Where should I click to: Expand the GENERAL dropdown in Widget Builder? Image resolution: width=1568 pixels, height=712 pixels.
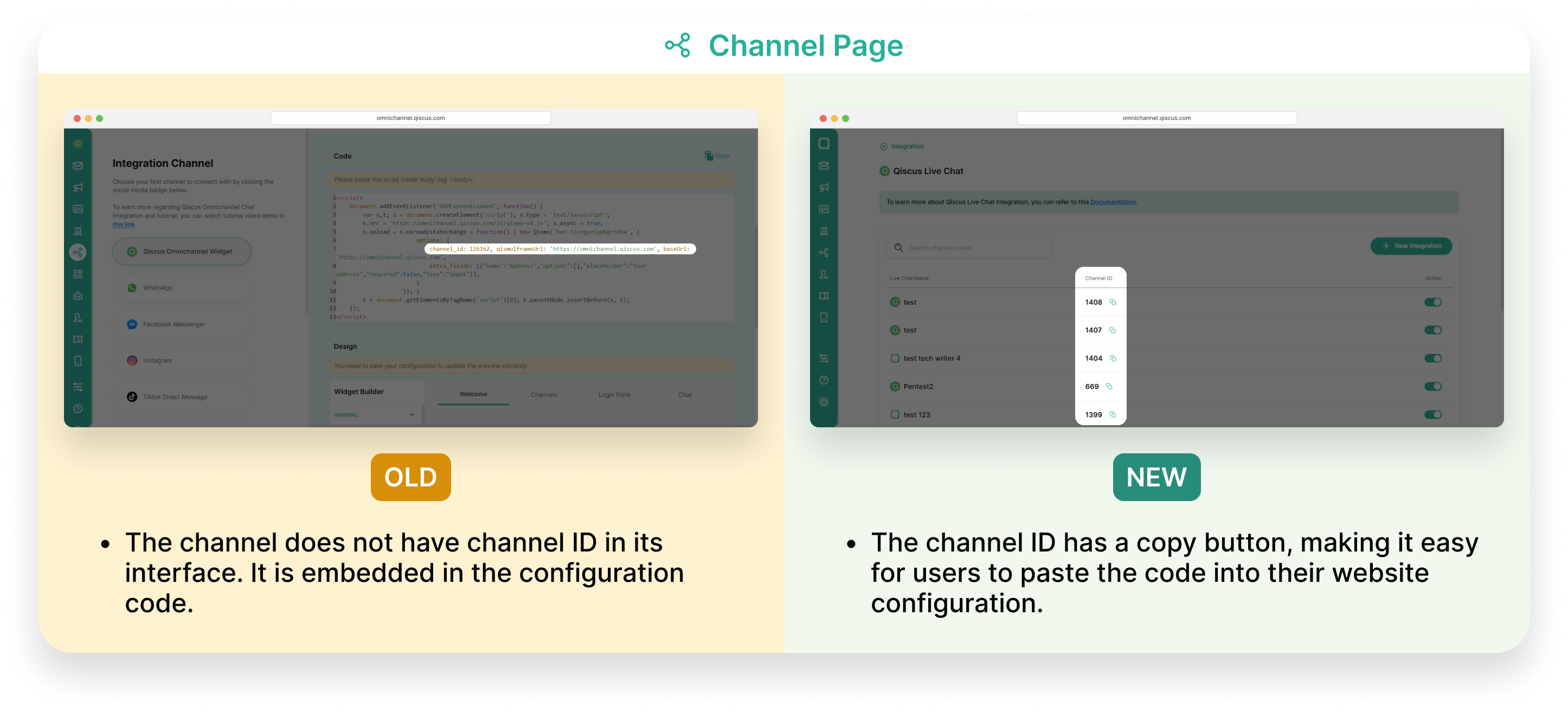coord(412,415)
